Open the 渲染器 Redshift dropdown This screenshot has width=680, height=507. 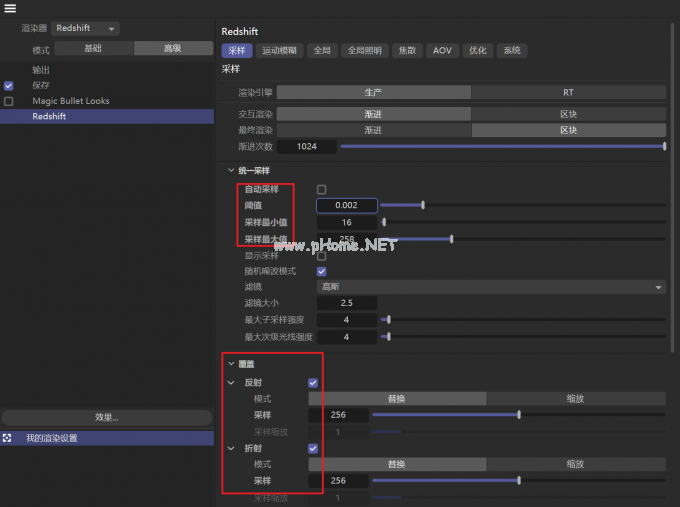(85, 29)
